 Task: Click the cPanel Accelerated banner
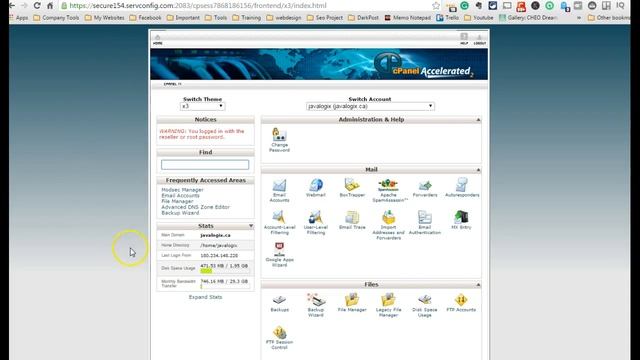[319, 64]
